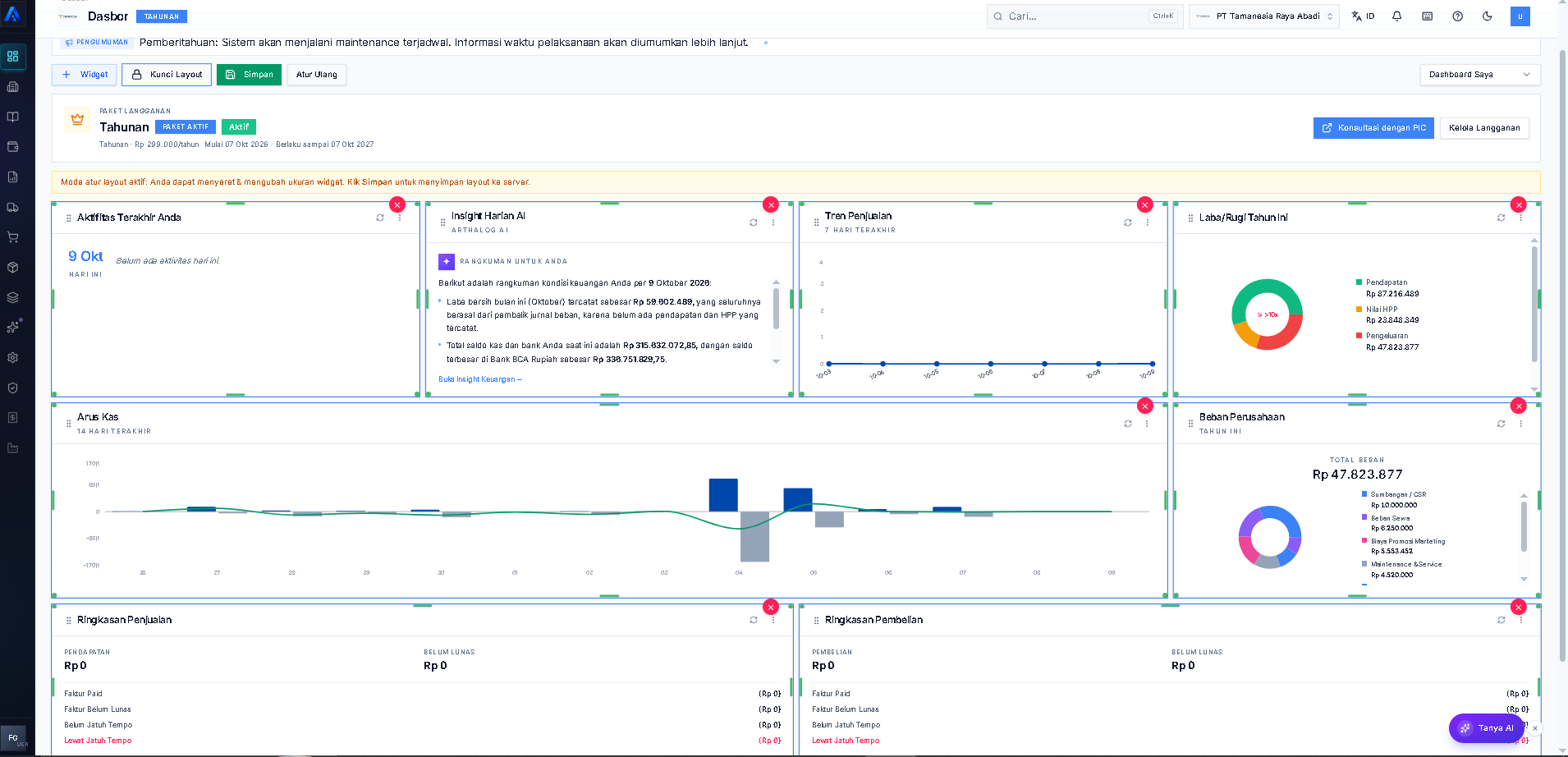Click Atur Ulang to reset layout

pos(317,75)
